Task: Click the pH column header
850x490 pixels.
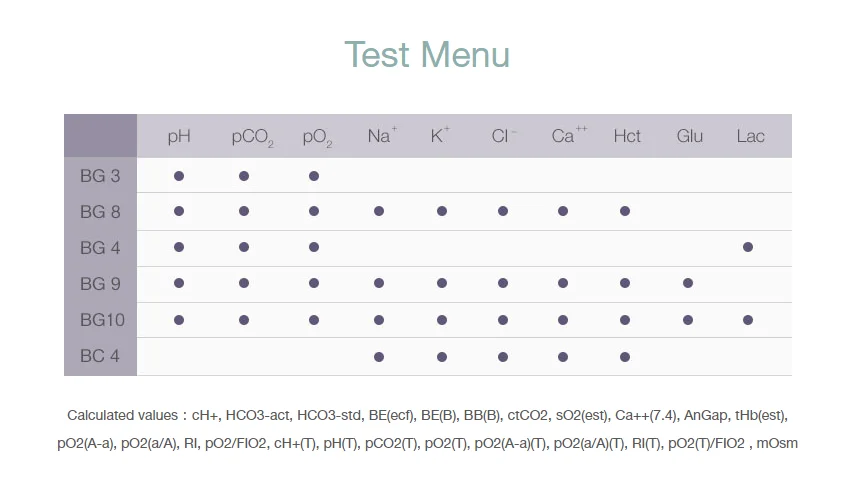Action: (x=179, y=136)
